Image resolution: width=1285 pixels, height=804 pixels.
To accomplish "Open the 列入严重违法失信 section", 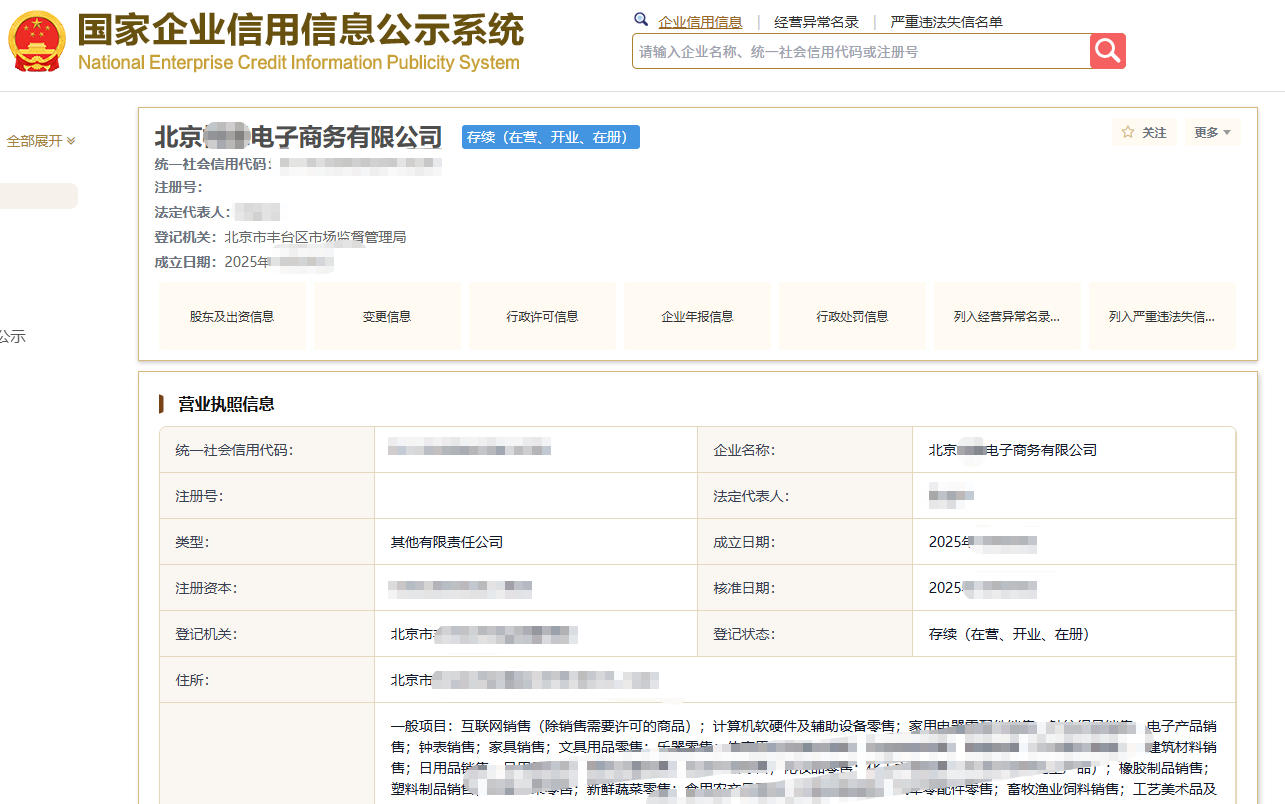I will (1162, 316).
